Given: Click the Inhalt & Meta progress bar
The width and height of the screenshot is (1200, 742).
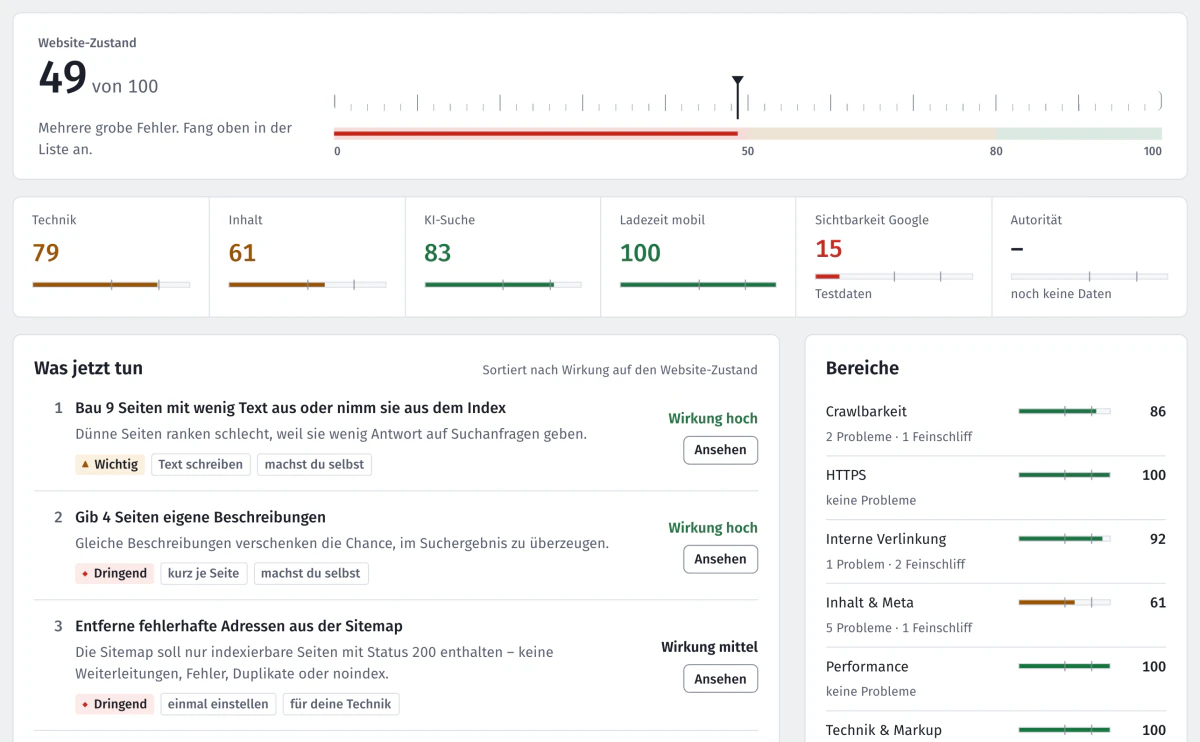Looking at the screenshot, I should [x=1064, y=602].
